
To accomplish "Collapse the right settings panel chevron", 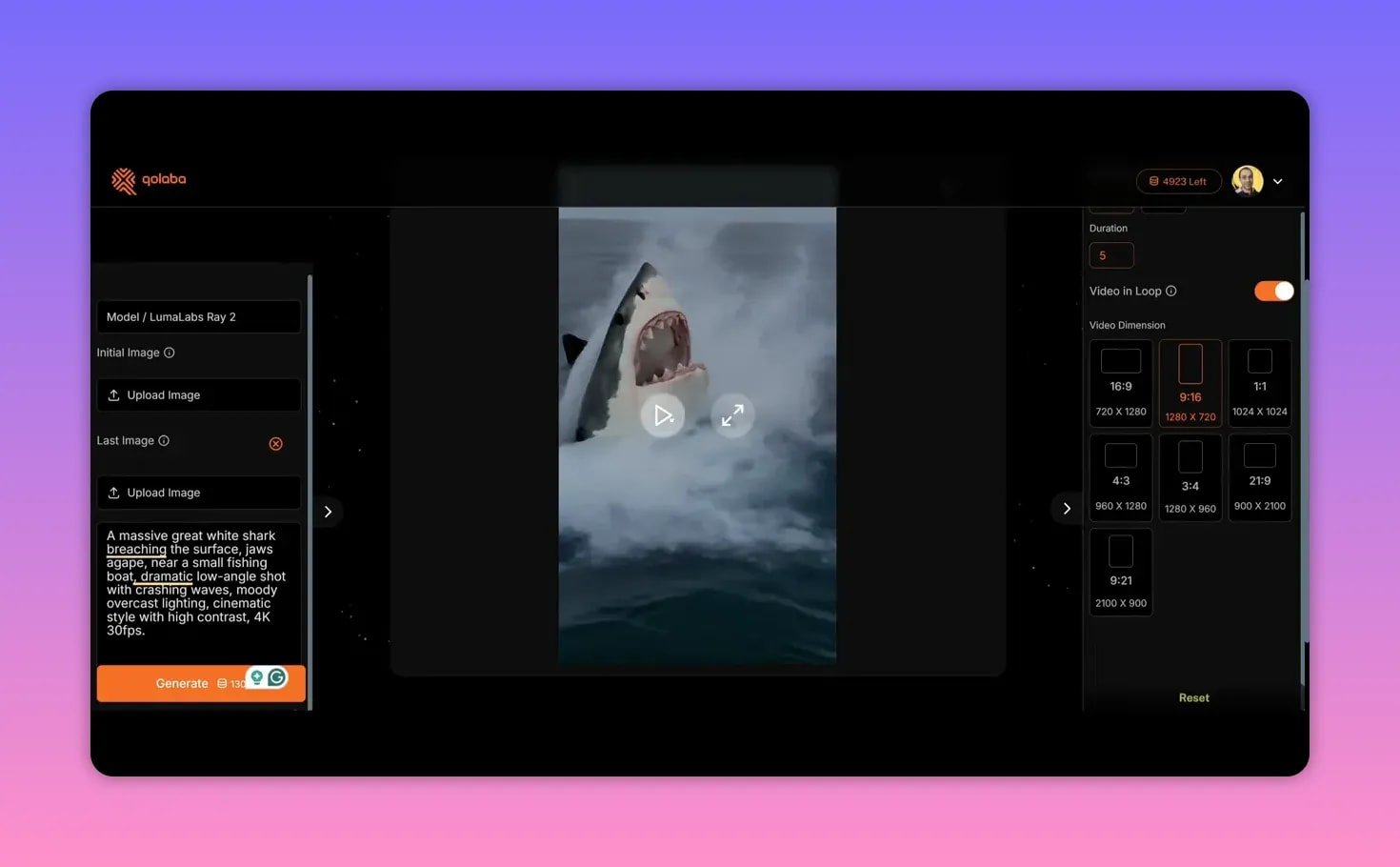I will [1067, 508].
